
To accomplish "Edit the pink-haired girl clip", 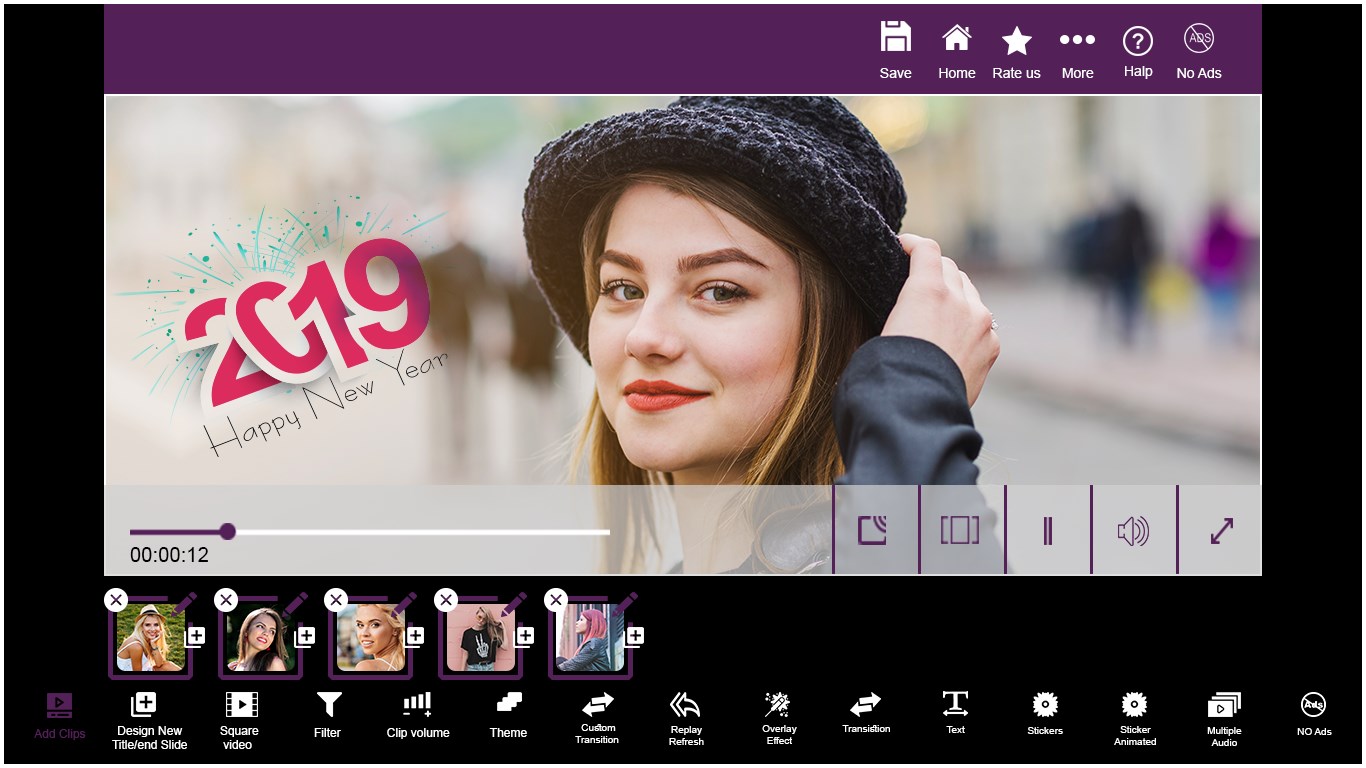I will coord(624,604).
